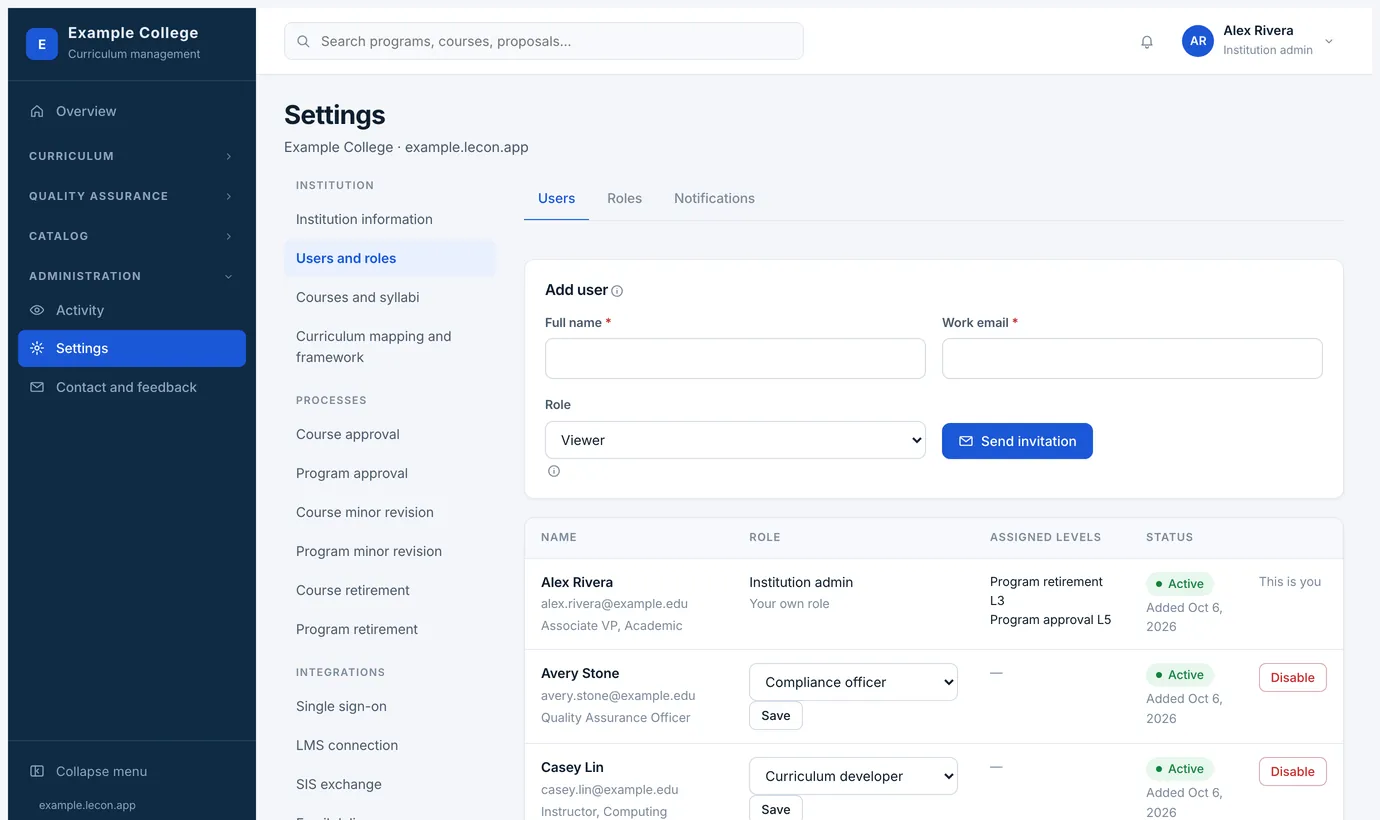Open Activity in the sidebar
Screen dimensions: 1380x820
131,310
